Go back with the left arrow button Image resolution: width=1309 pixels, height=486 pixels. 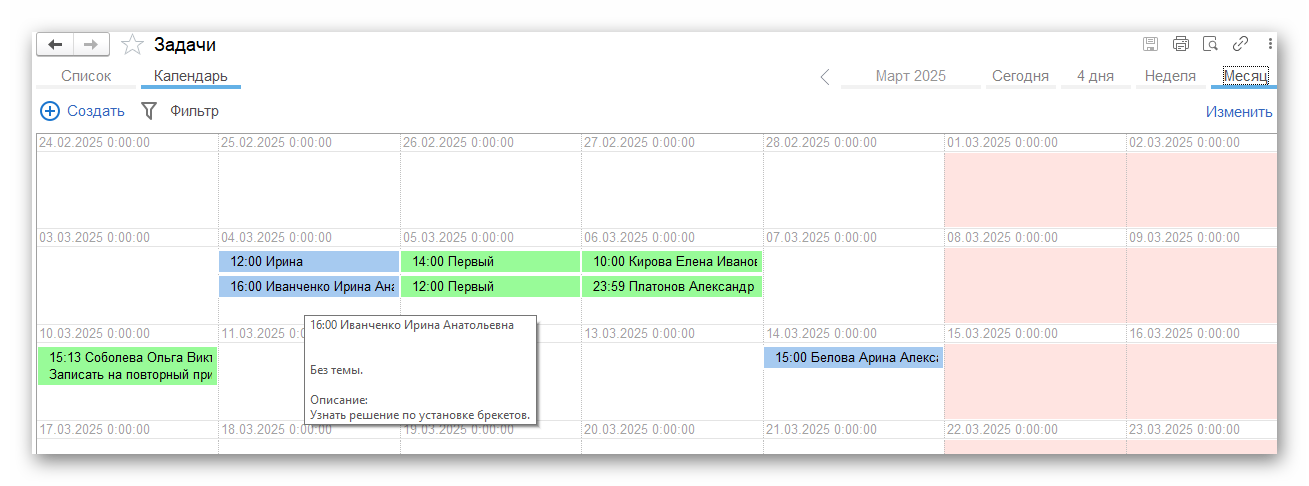coord(55,44)
